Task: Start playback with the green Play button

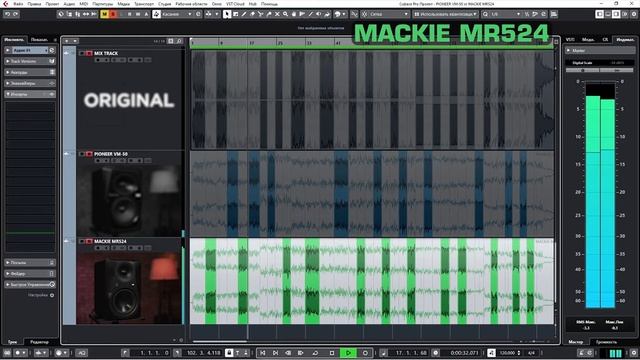Action: point(348,353)
